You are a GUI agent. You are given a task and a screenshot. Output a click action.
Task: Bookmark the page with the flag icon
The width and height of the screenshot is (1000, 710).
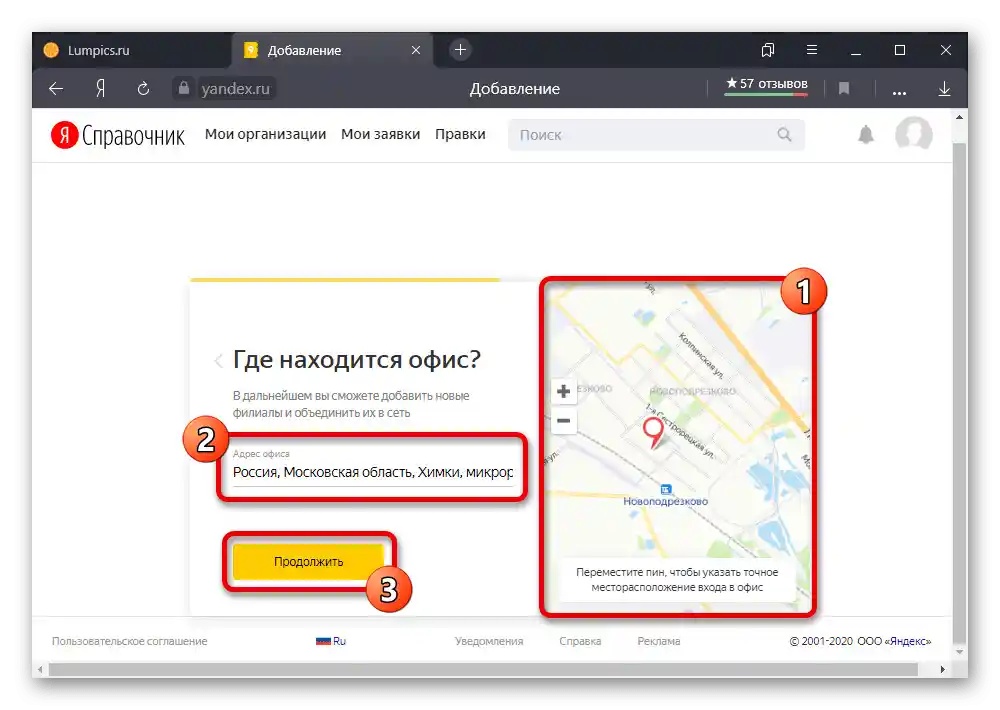844,89
